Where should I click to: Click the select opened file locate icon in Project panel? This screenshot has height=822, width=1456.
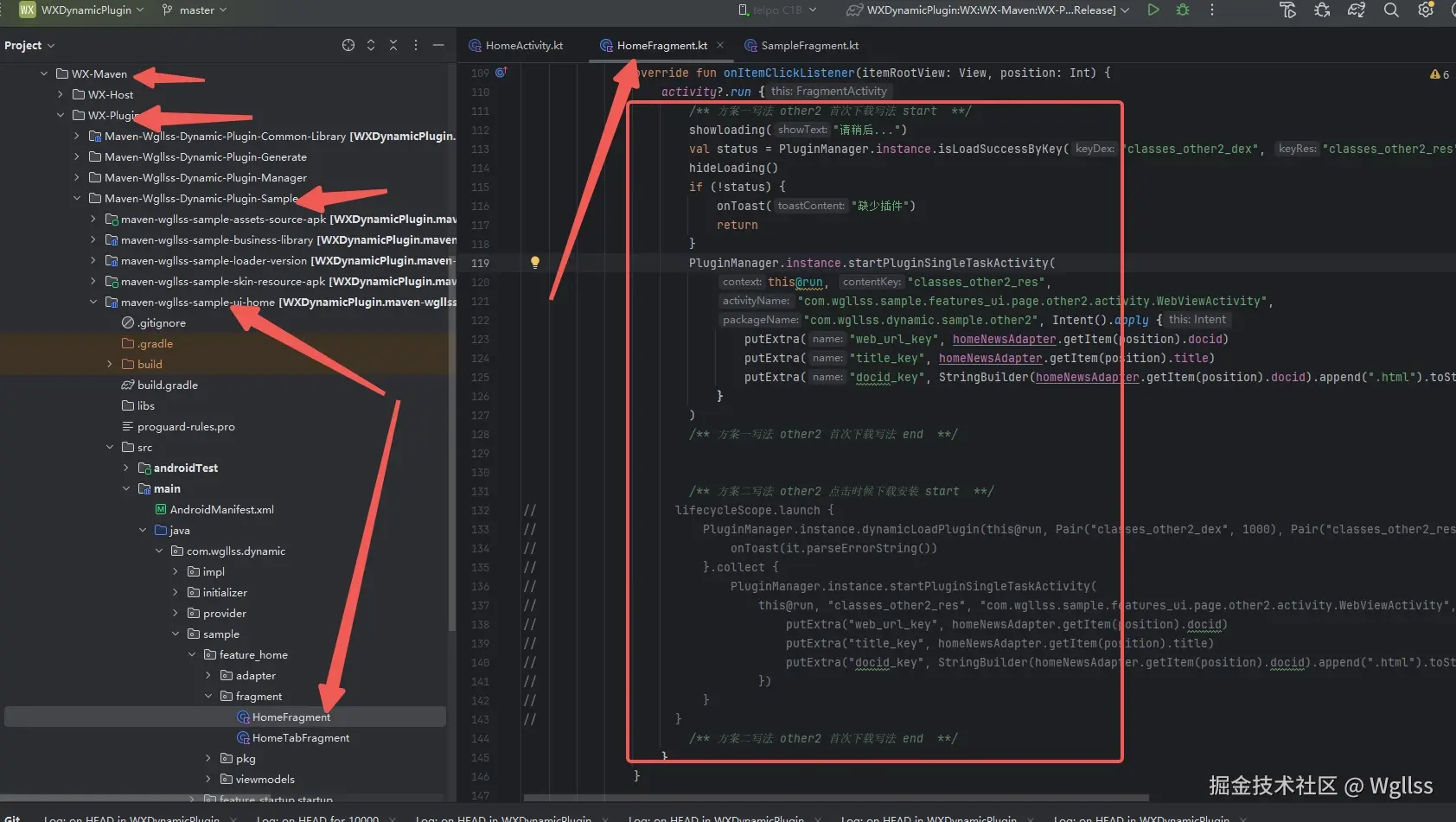348,45
